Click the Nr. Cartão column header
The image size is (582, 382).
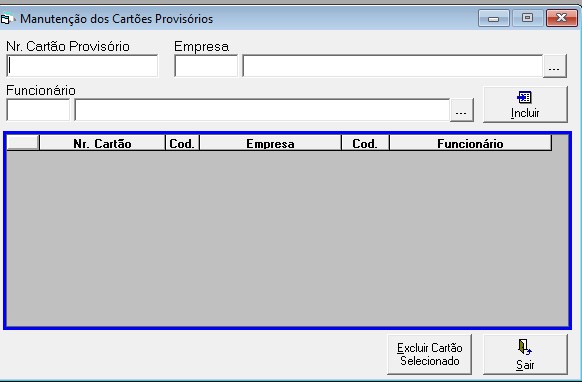(x=102, y=143)
